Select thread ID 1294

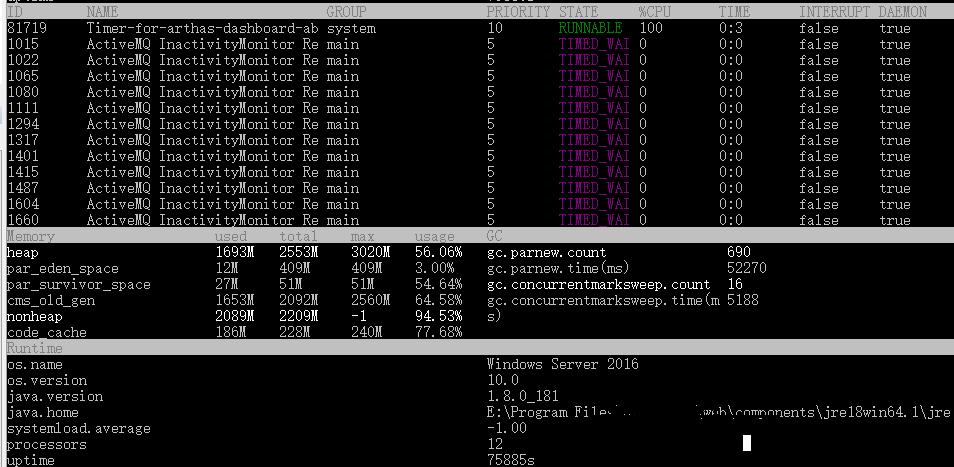[23, 124]
